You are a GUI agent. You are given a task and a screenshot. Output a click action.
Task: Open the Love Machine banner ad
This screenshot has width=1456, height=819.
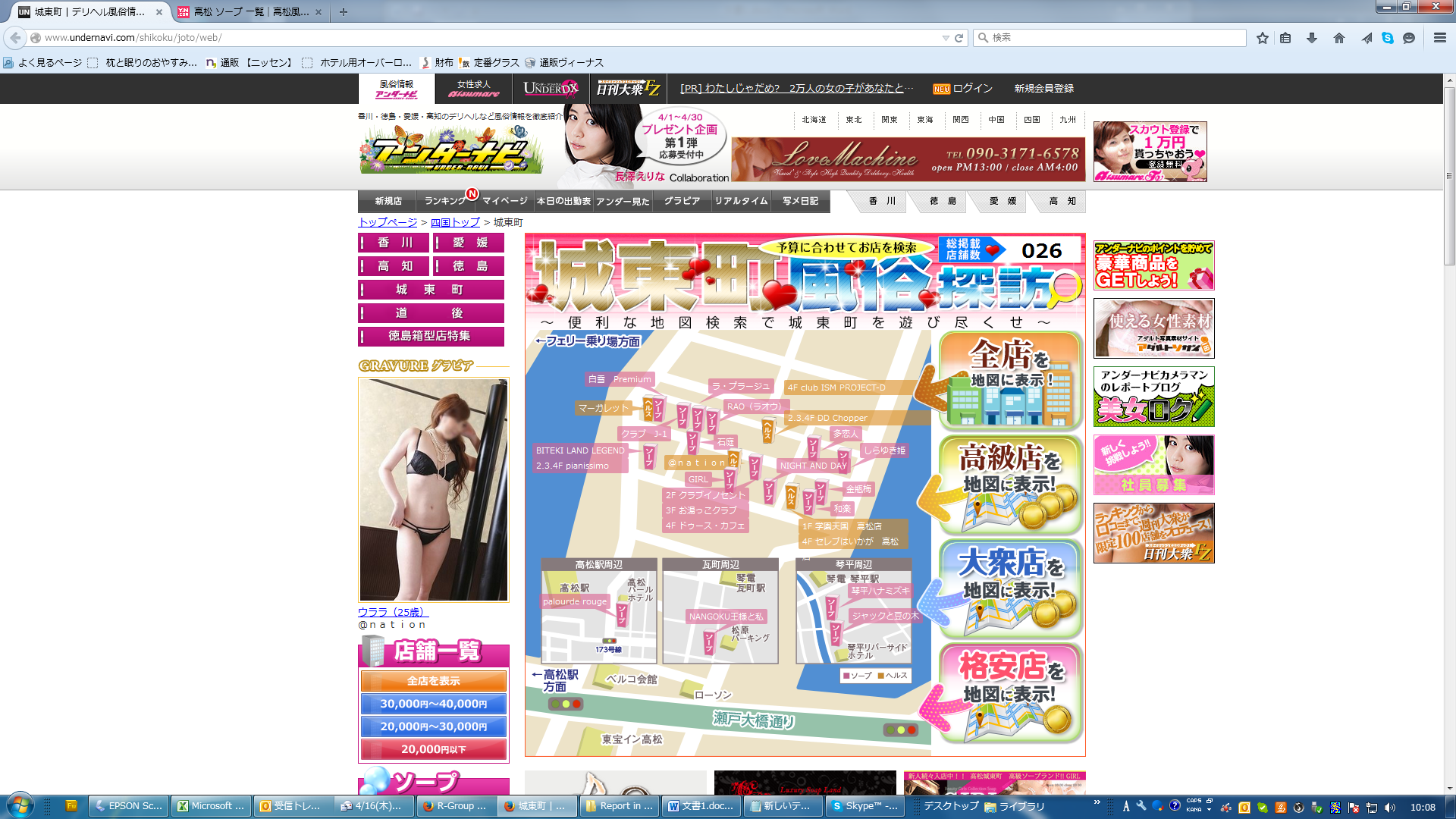tap(908, 159)
